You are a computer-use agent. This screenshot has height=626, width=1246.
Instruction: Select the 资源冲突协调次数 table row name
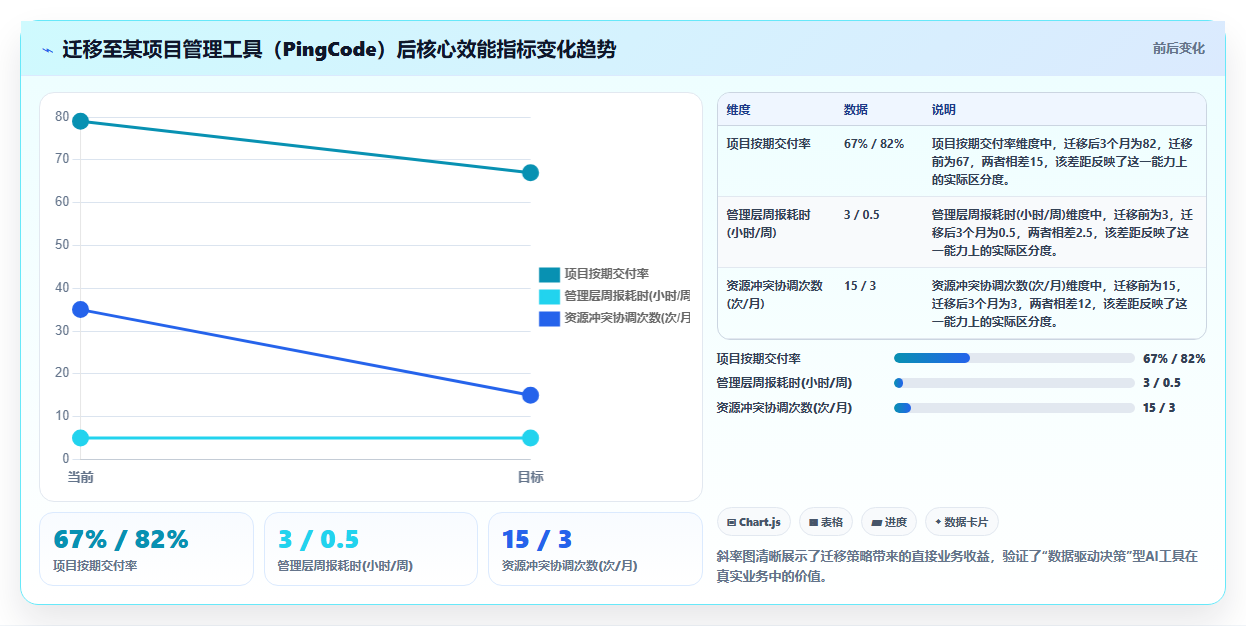774,294
